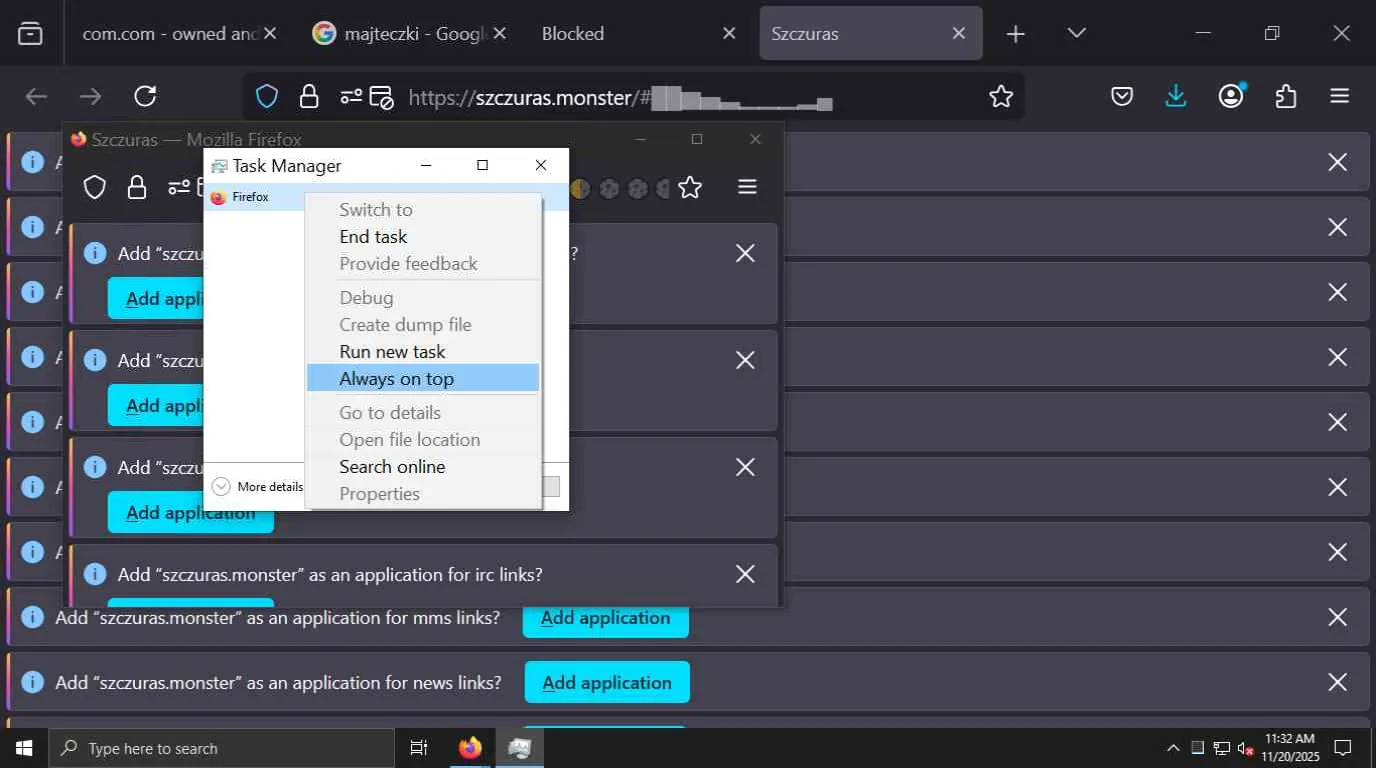The width and height of the screenshot is (1376, 768).
Task: Open tracking protection shield in main address bar
Action: click(x=267, y=96)
